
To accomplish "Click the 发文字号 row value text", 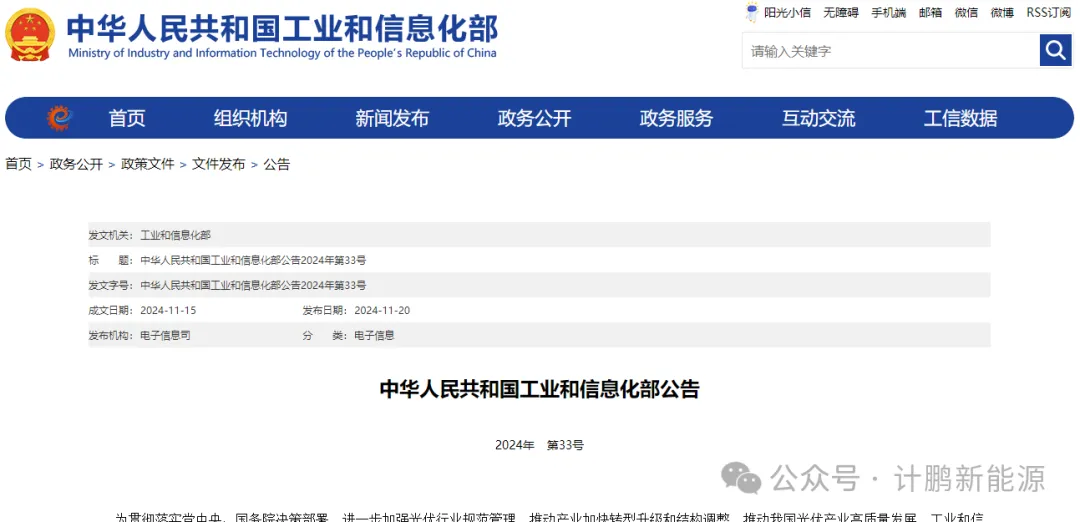I will tap(253, 285).
